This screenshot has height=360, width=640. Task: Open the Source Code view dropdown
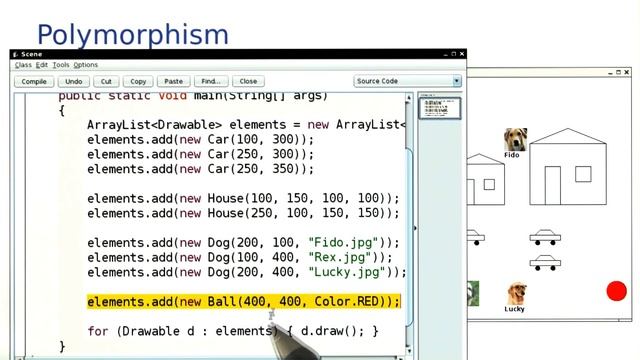[x=407, y=81]
